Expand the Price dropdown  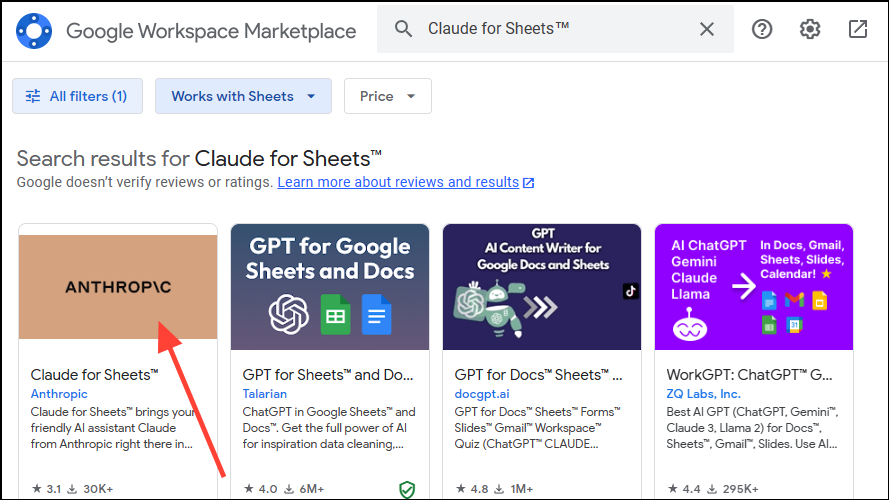point(388,96)
